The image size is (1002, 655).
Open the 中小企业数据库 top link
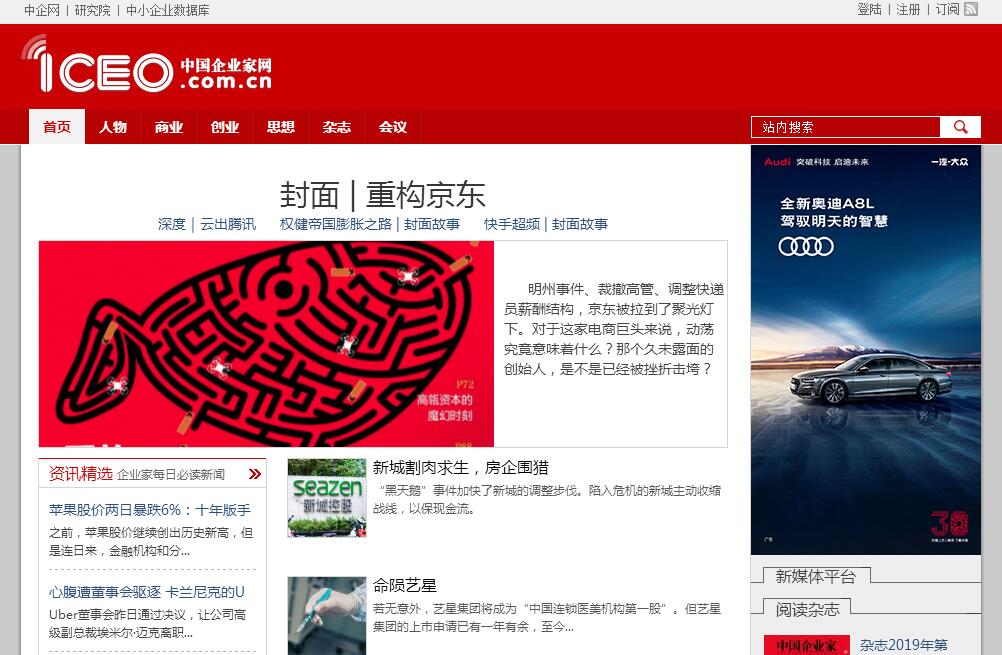(168, 10)
